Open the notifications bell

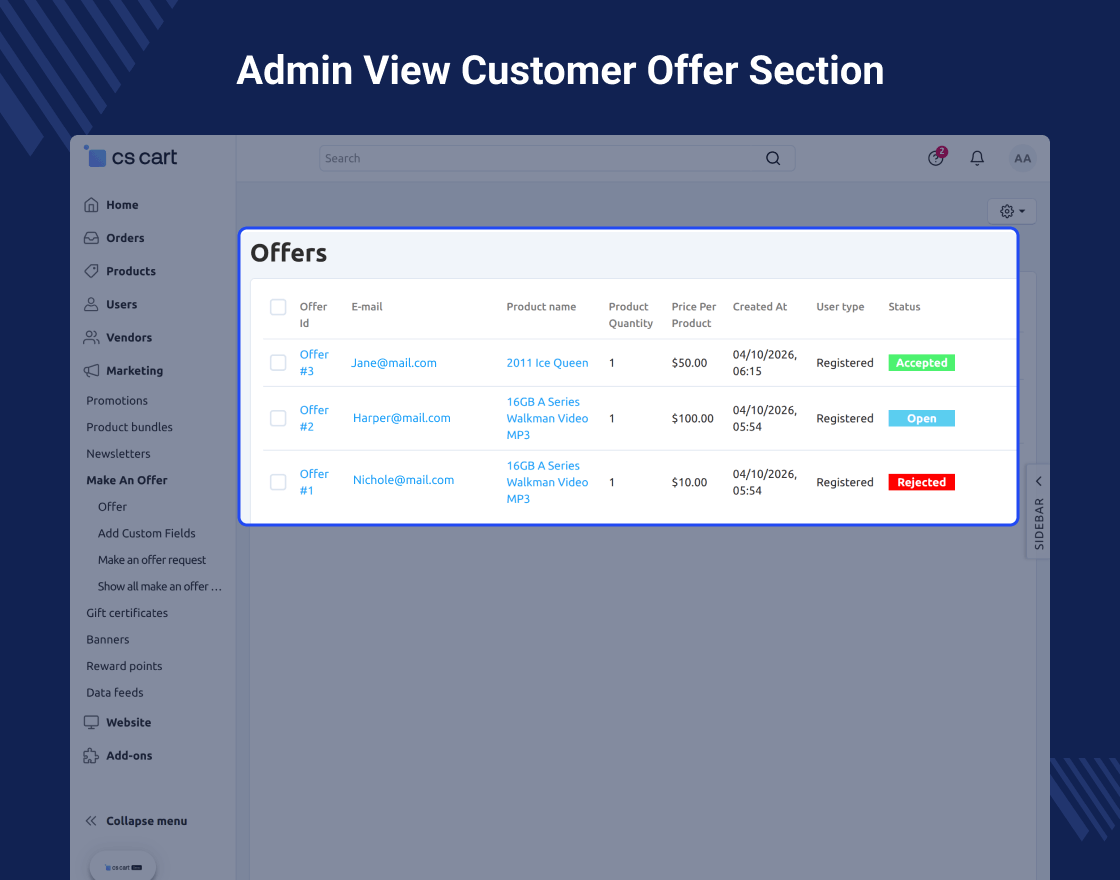click(977, 158)
